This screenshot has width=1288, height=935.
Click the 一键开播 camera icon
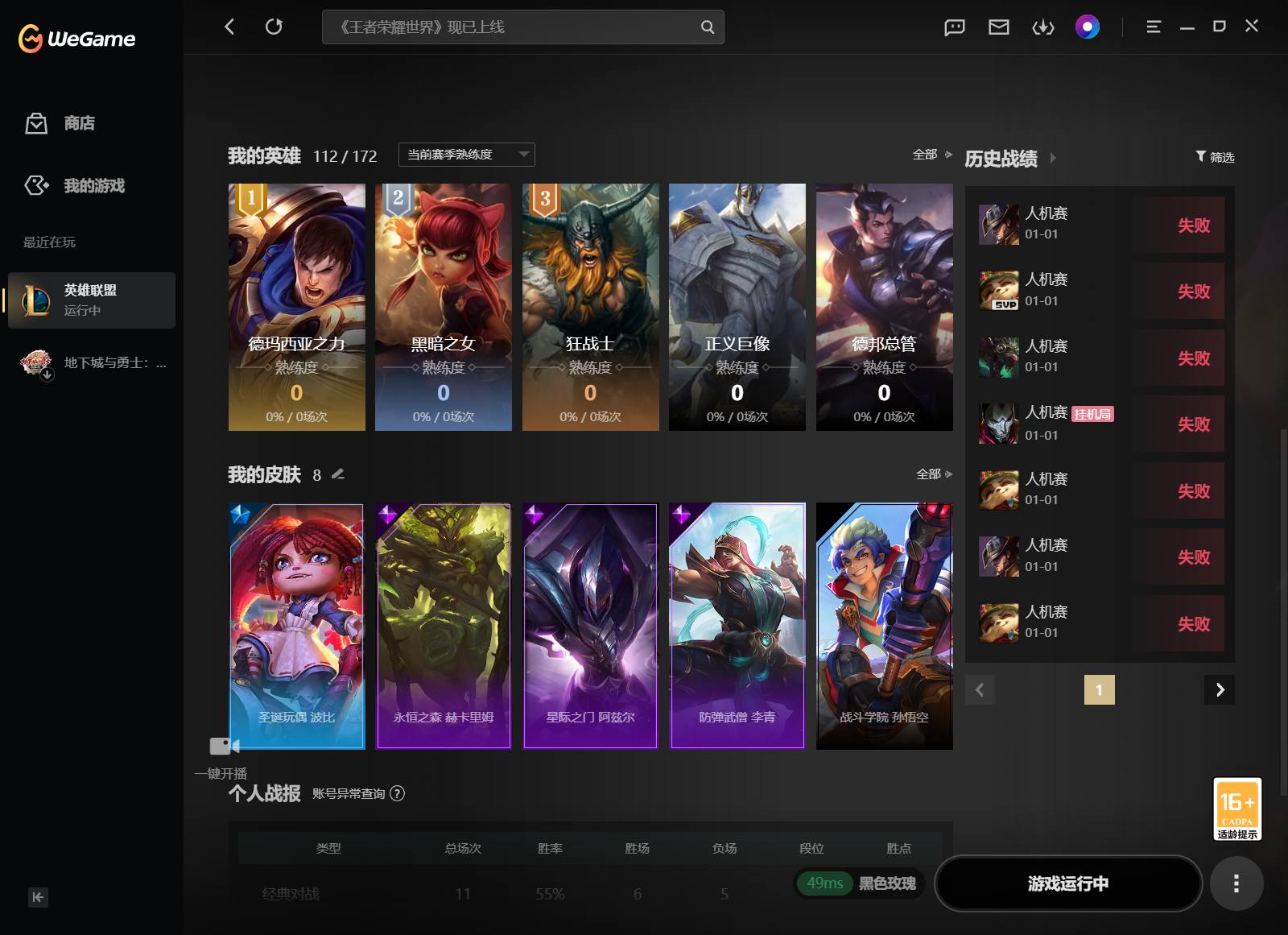[225, 746]
